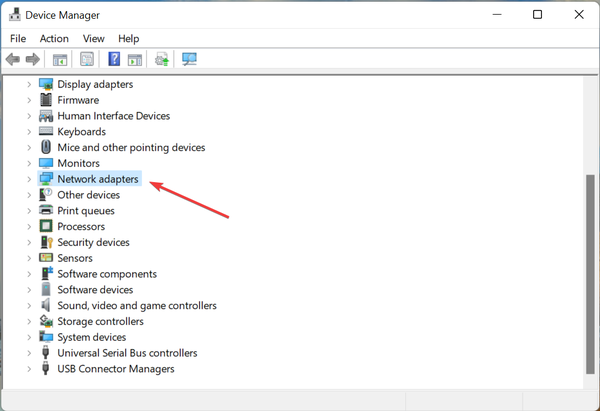Screen dimensions: 600x411
Task: Select the Storage controllers item
Action: (x=100, y=322)
